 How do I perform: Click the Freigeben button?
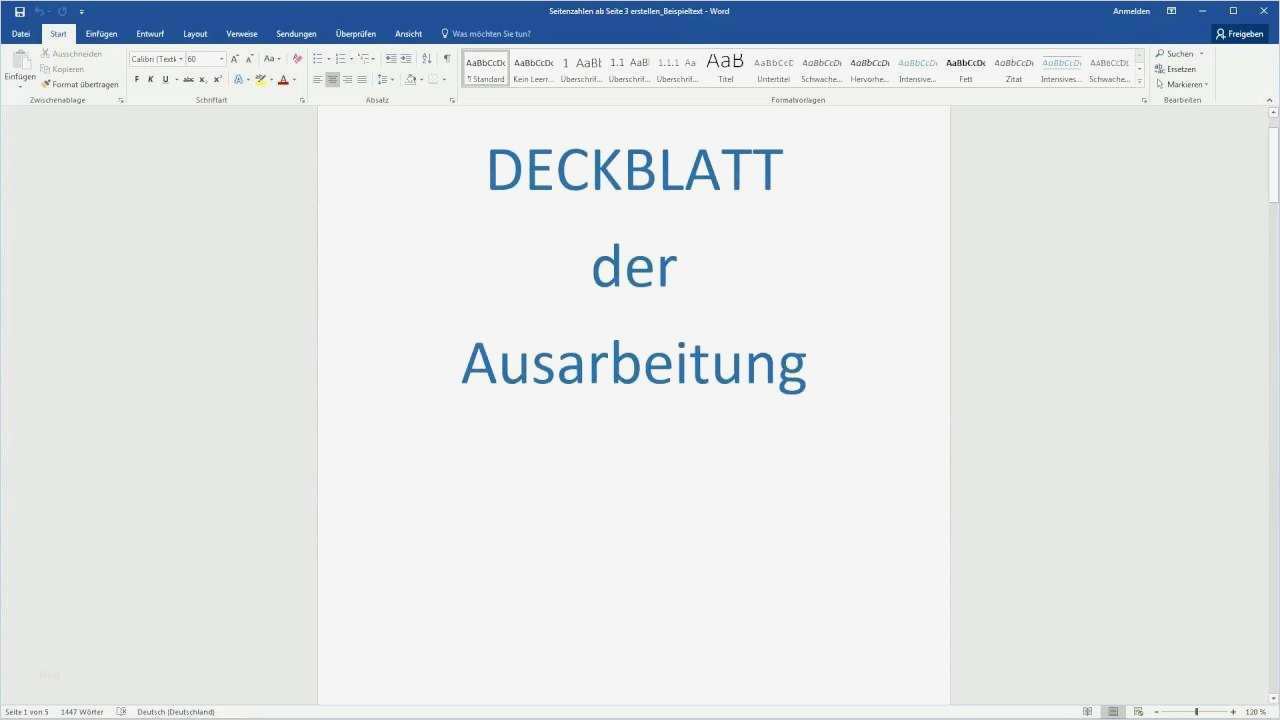[1239, 33]
